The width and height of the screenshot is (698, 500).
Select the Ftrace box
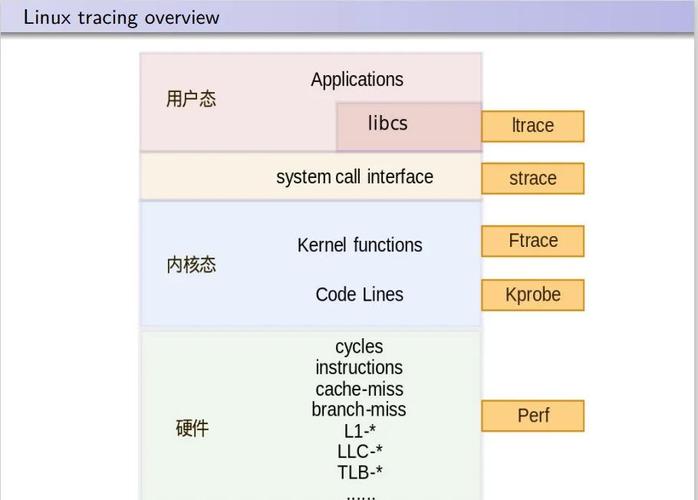(533, 241)
